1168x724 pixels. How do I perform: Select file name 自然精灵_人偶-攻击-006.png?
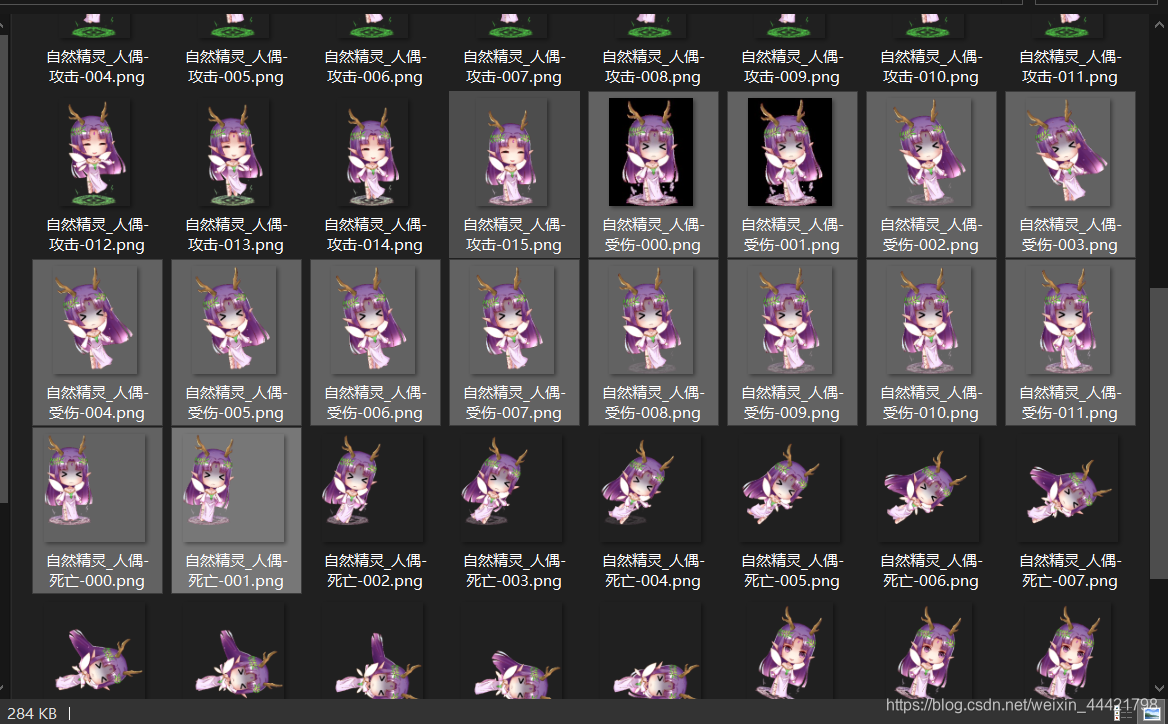(x=375, y=66)
